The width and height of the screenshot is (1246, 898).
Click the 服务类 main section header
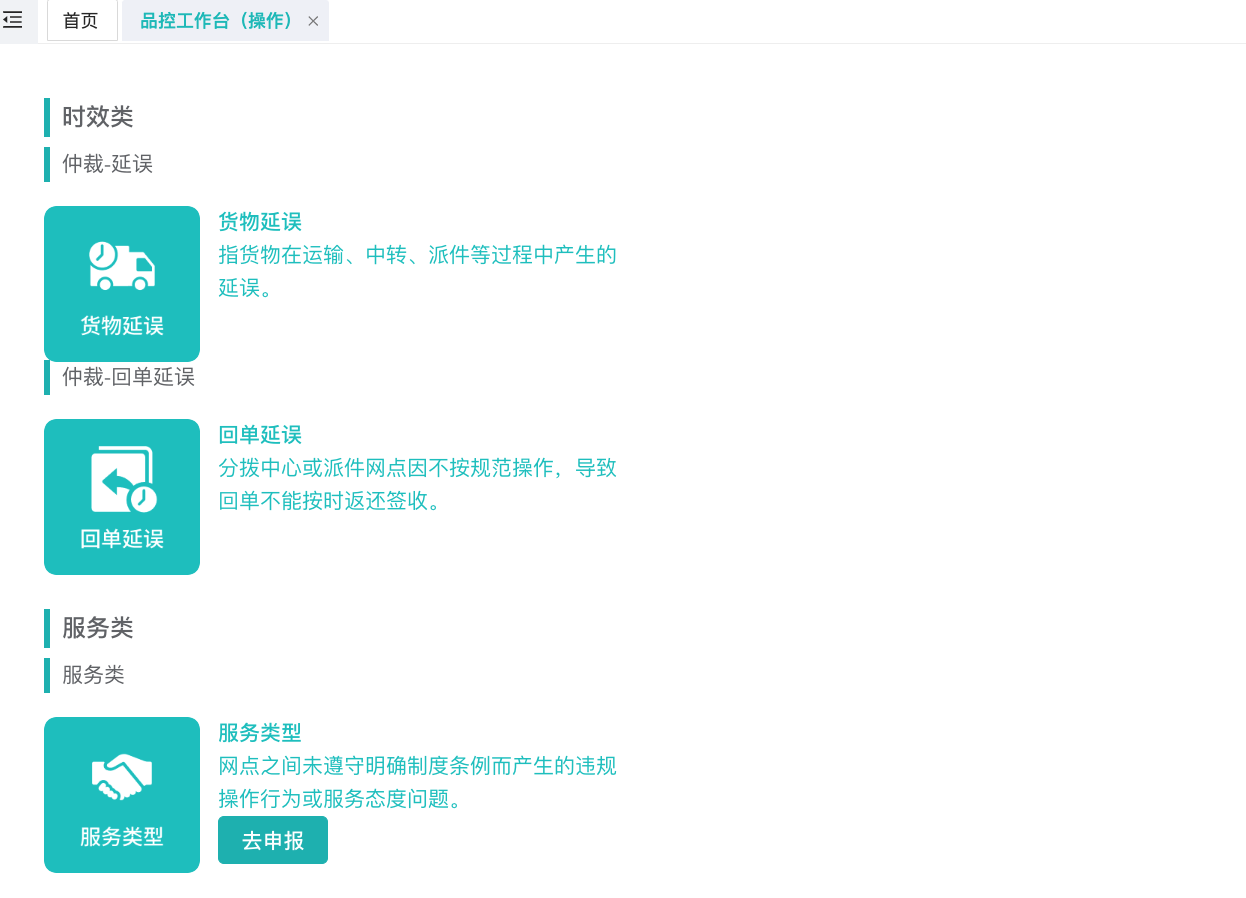(98, 628)
